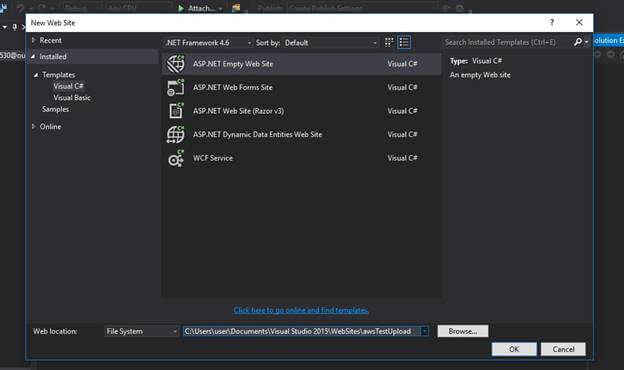Expand the Recent node

[x=33, y=40]
